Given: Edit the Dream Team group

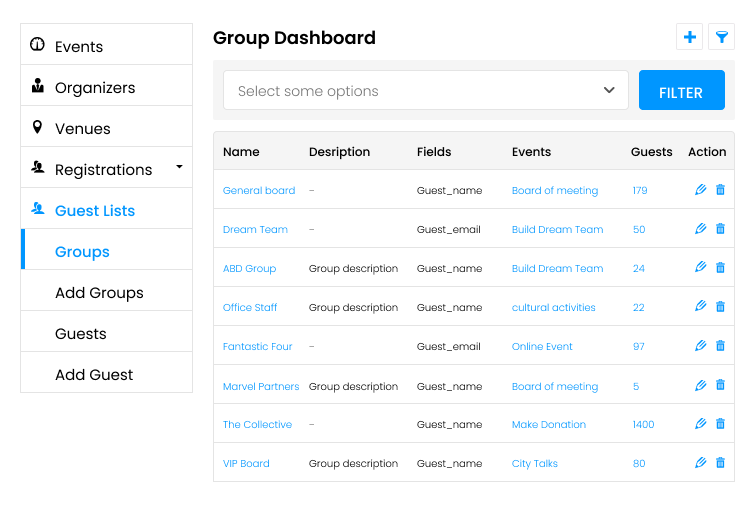Looking at the screenshot, I should (x=700, y=229).
